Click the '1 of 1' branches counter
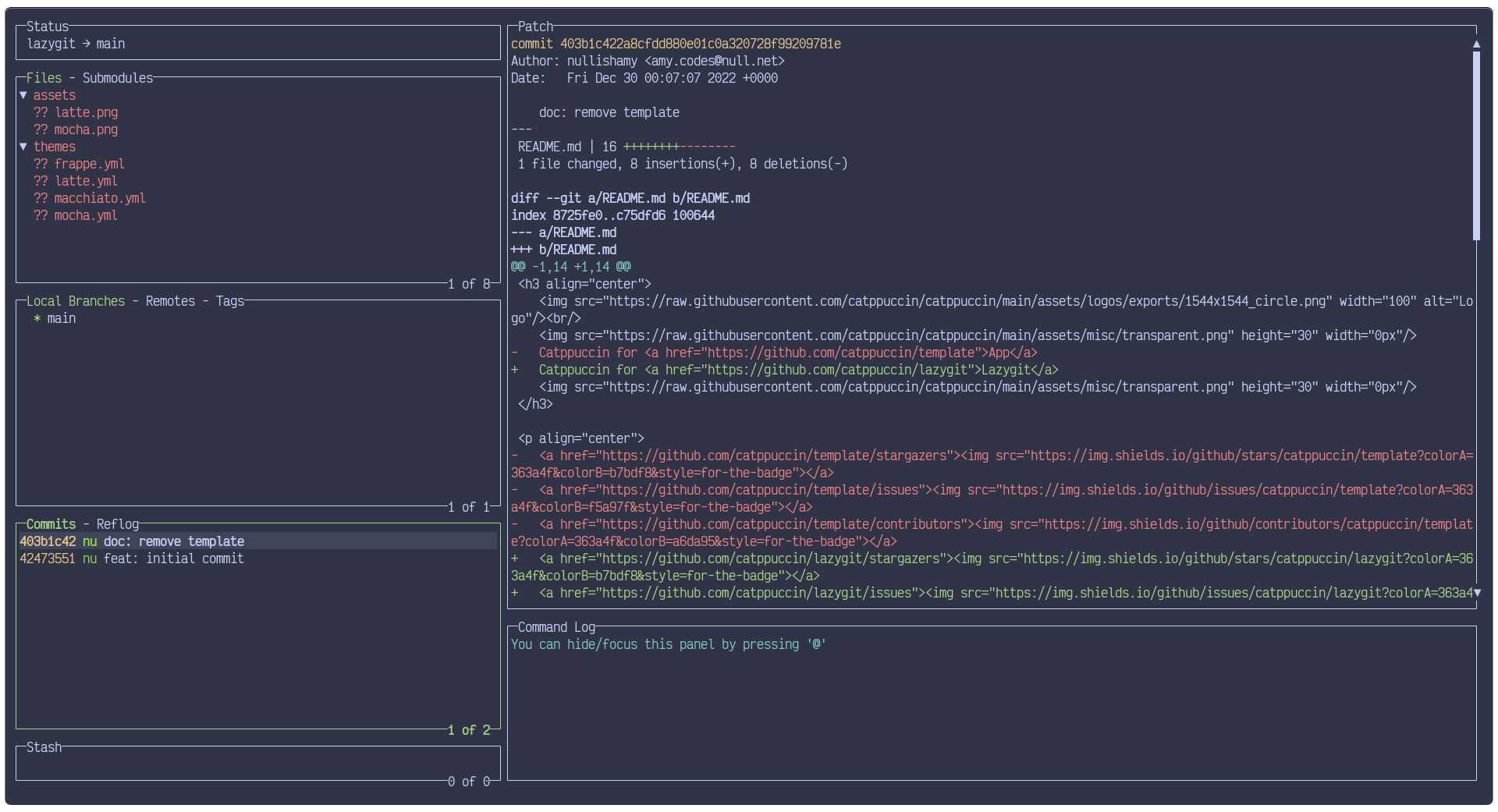Viewport: 1498px width, 812px height. (469, 507)
